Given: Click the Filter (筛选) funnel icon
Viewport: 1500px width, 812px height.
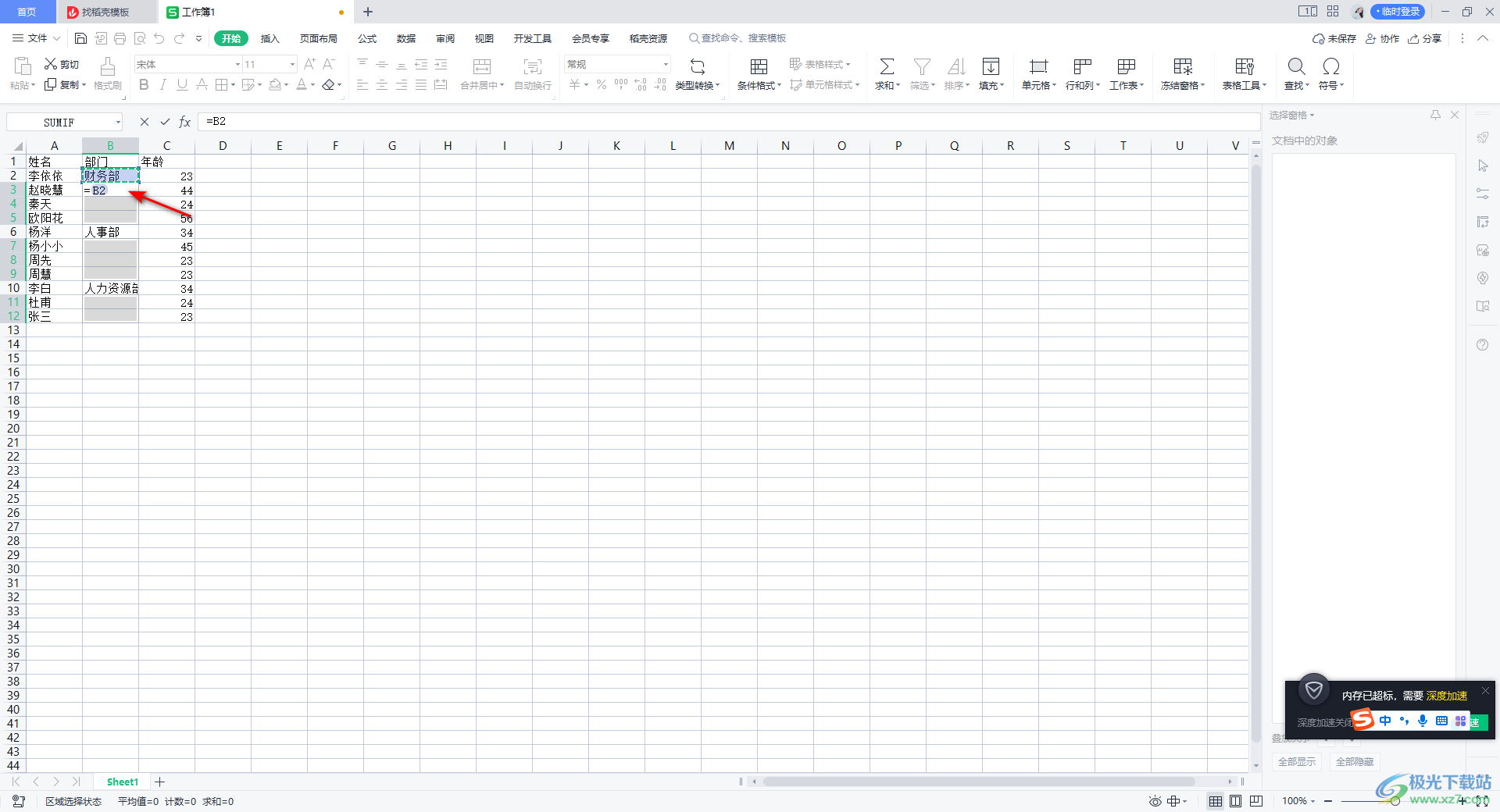Looking at the screenshot, I should click(922, 67).
